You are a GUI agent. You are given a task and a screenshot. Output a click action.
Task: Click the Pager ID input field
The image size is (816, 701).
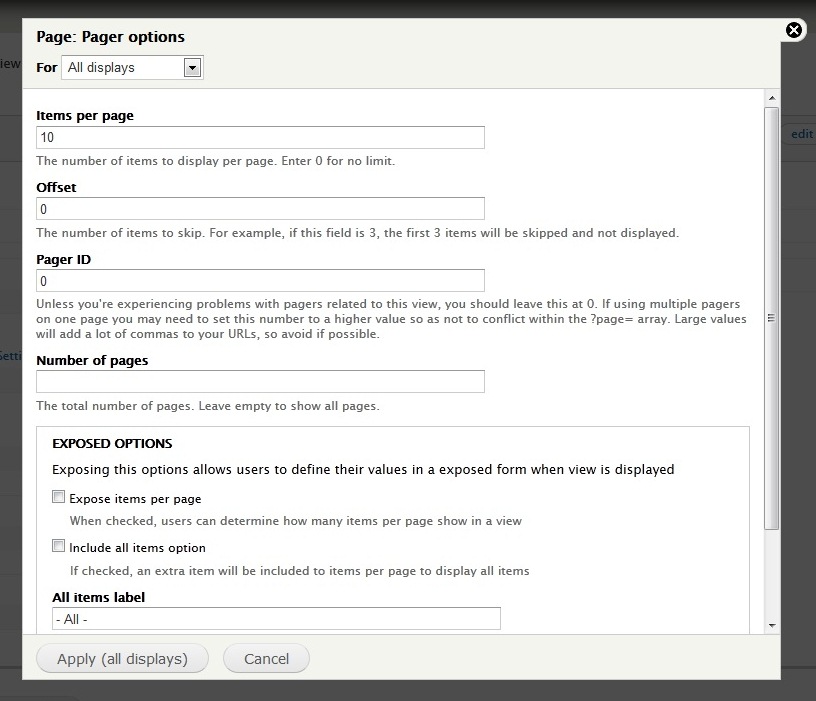tap(260, 281)
